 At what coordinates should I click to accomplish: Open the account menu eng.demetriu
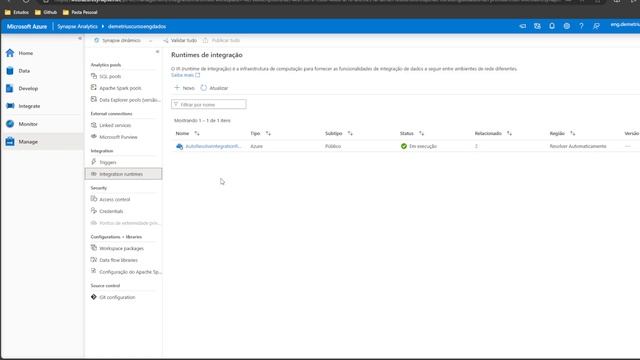[x=625, y=25]
